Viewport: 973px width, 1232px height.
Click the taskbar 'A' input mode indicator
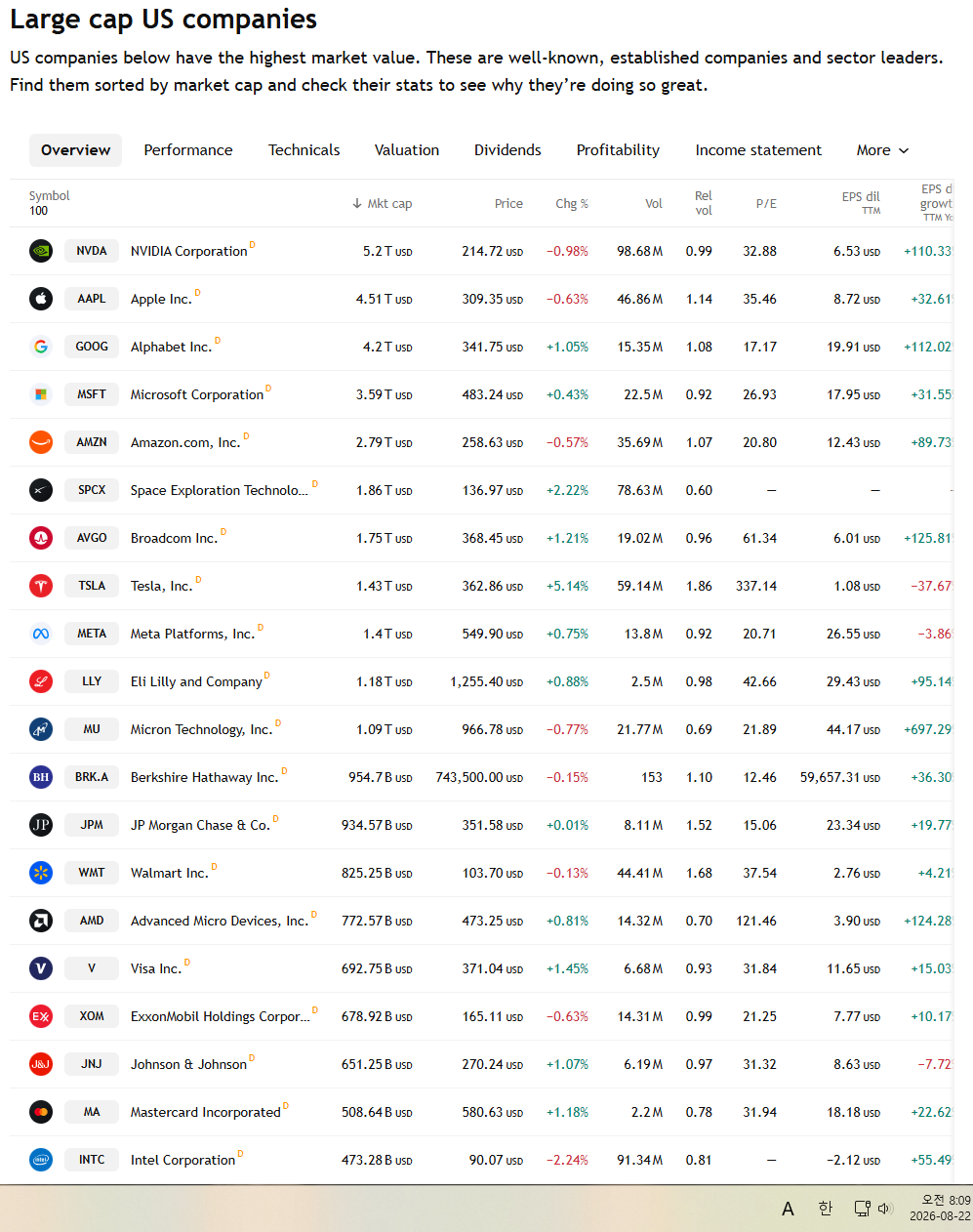[x=788, y=1209]
